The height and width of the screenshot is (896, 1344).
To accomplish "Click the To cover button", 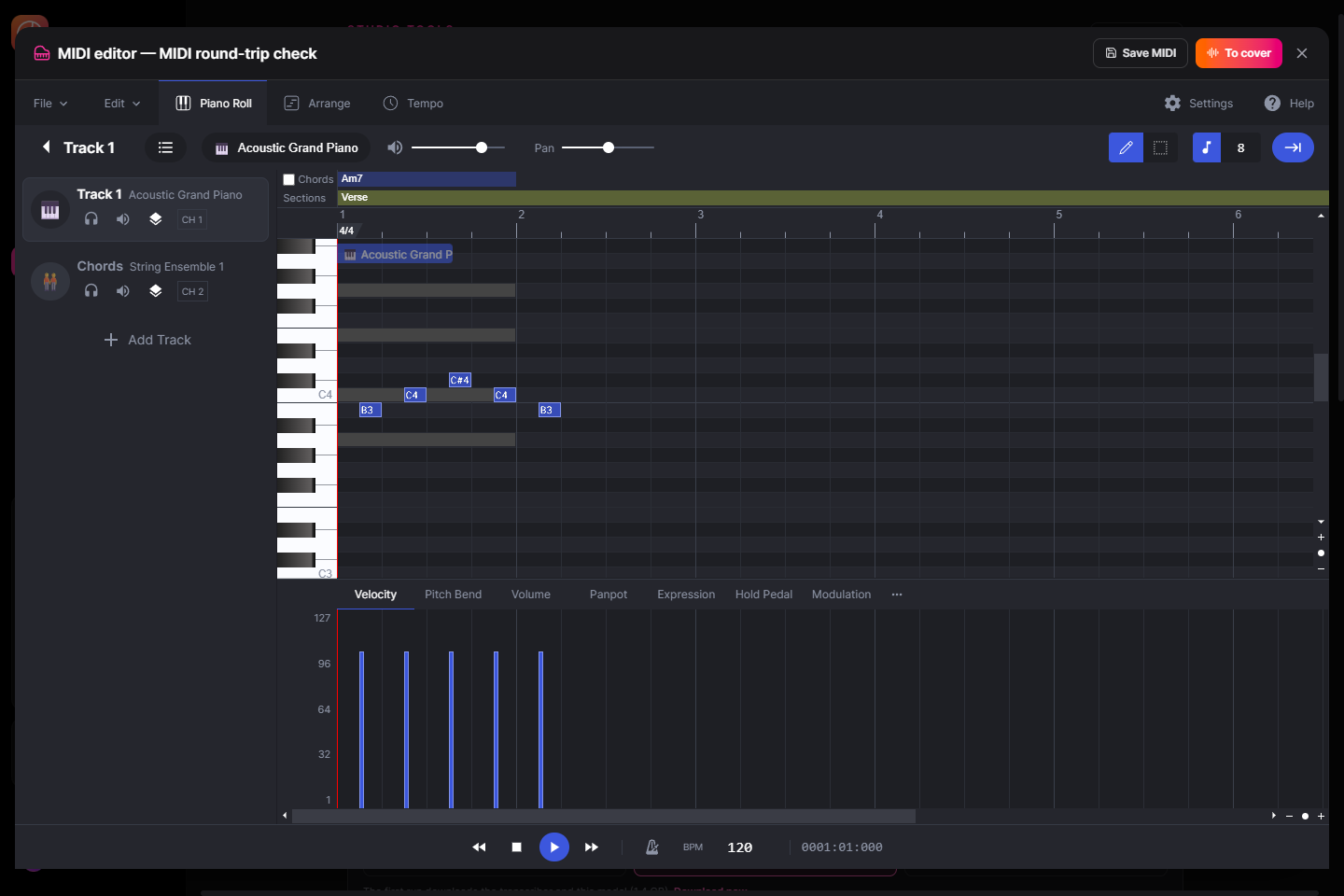I will point(1239,53).
